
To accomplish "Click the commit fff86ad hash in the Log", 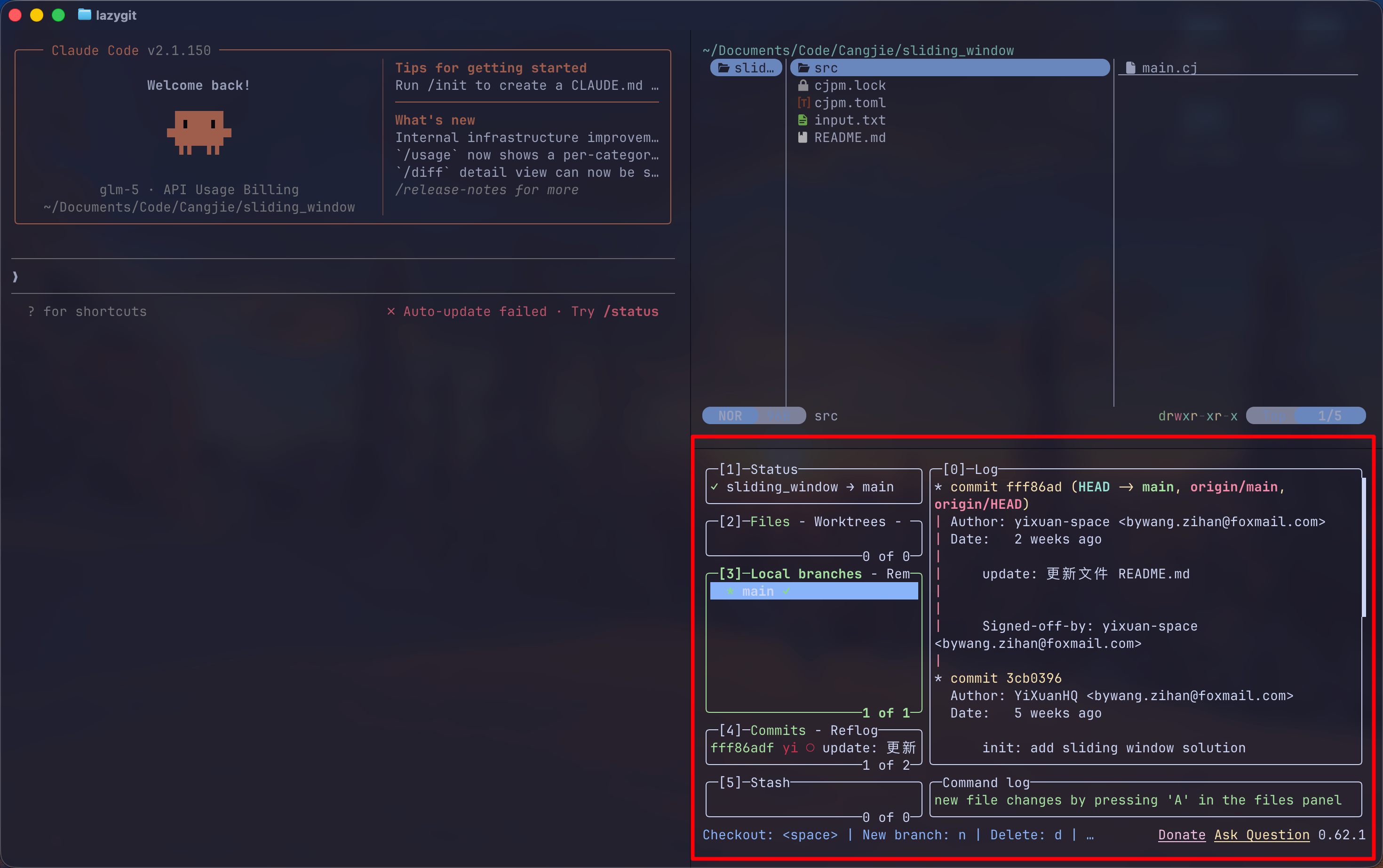I will [x=1033, y=487].
